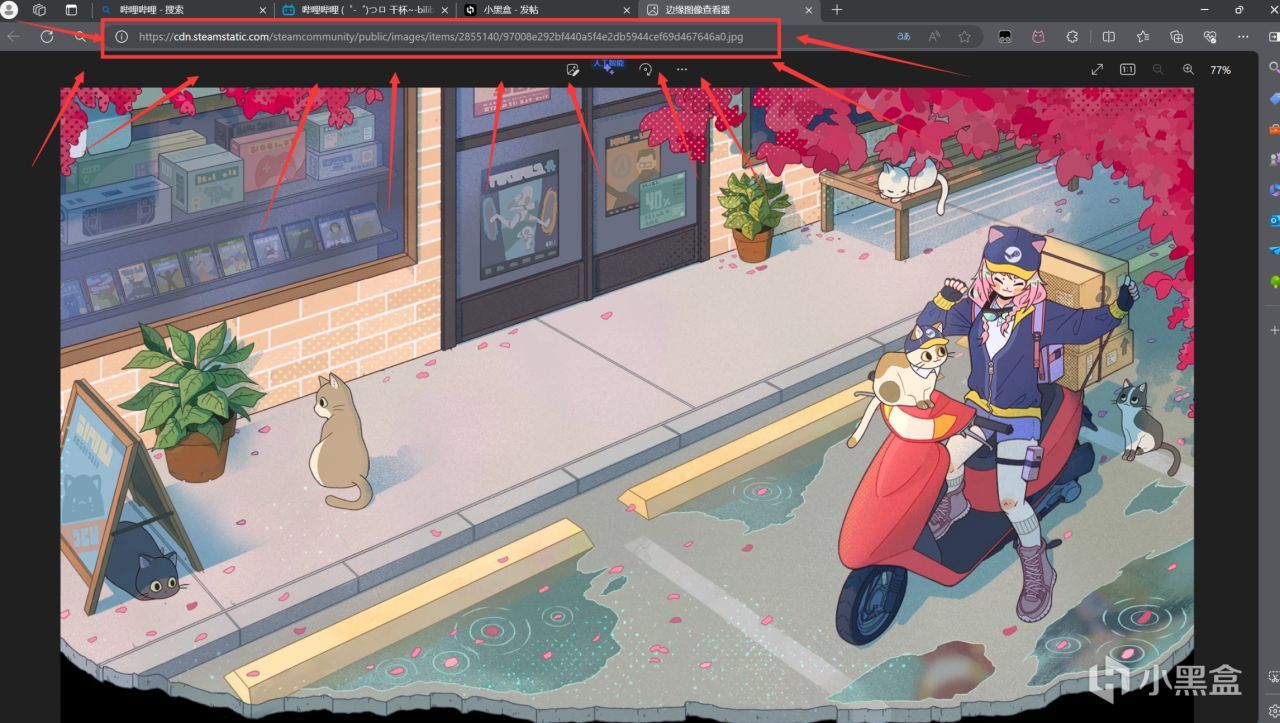Rotate the image with the rotate icon
The image size is (1280, 723).
click(x=645, y=70)
